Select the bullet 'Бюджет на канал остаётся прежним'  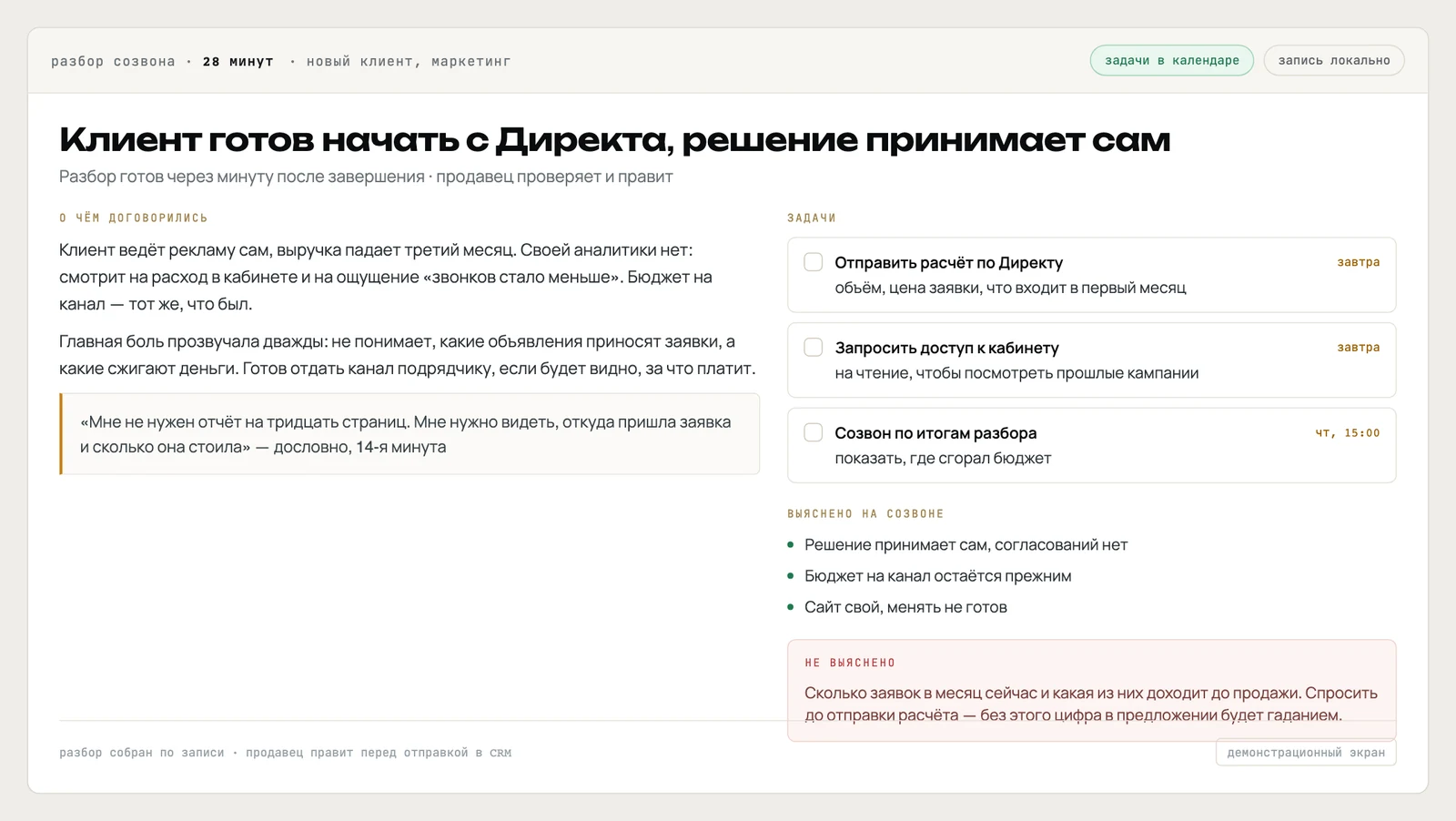pyautogui.click(x=938, y=576)
